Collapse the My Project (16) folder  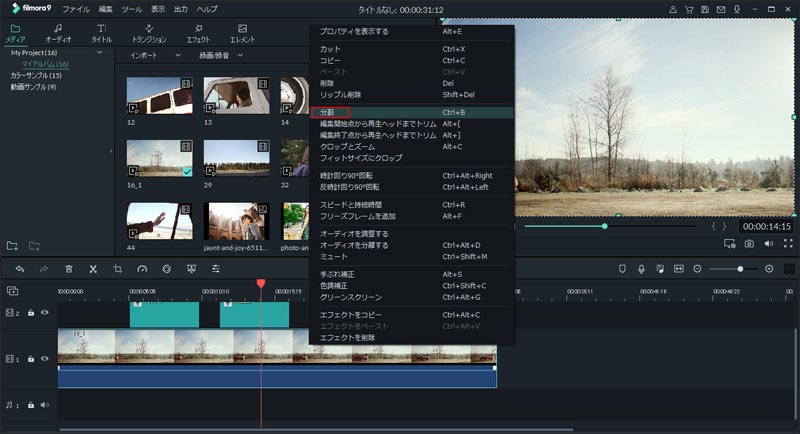(x=99, y=53)
